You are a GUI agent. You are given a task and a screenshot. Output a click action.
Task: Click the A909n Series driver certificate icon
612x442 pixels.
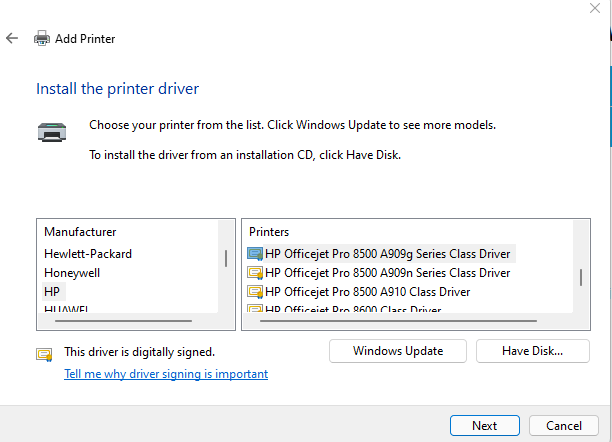tap(255, 273)
